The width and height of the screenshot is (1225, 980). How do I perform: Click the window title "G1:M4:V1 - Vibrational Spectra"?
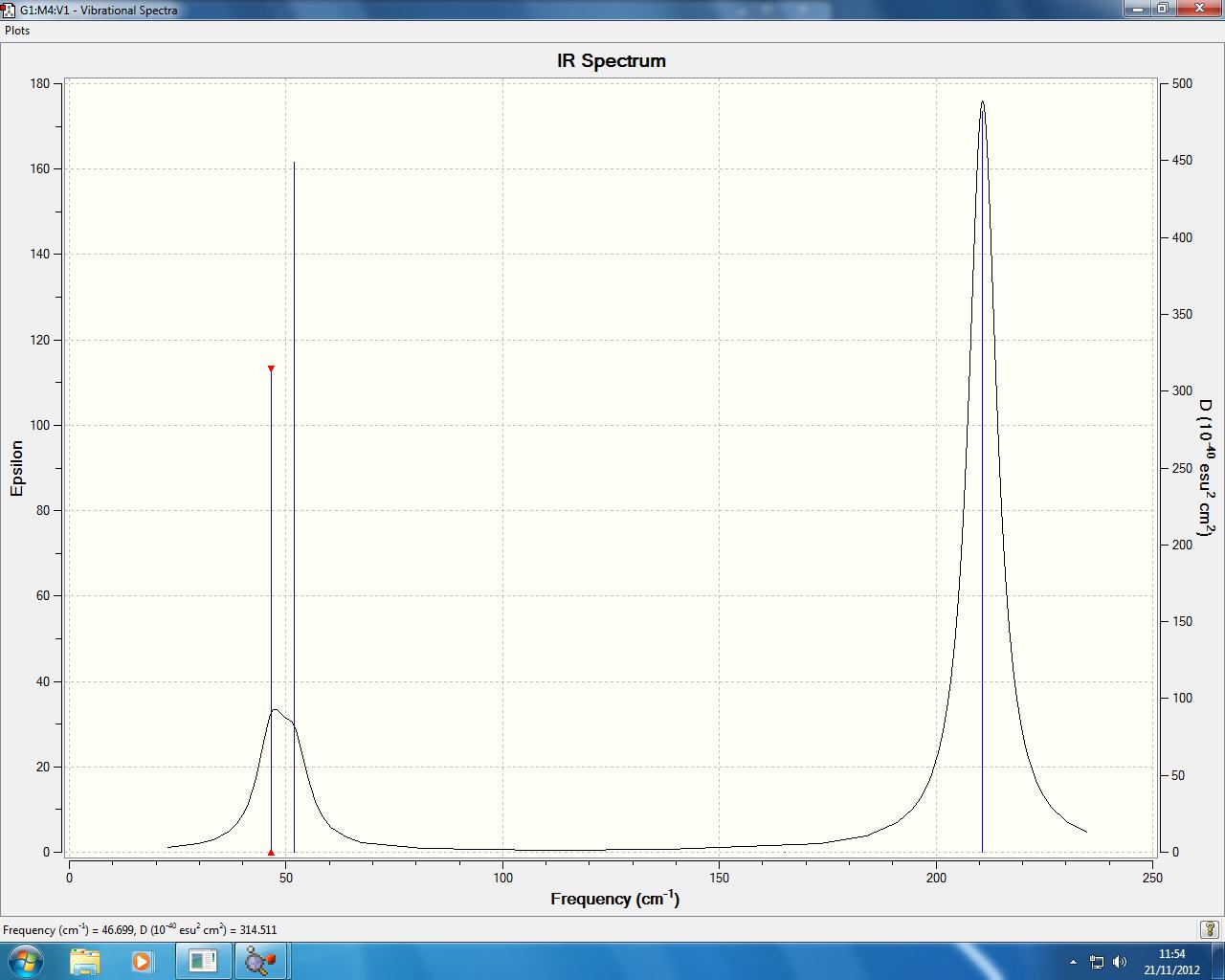pyautogui.click(x=99, y=11)
